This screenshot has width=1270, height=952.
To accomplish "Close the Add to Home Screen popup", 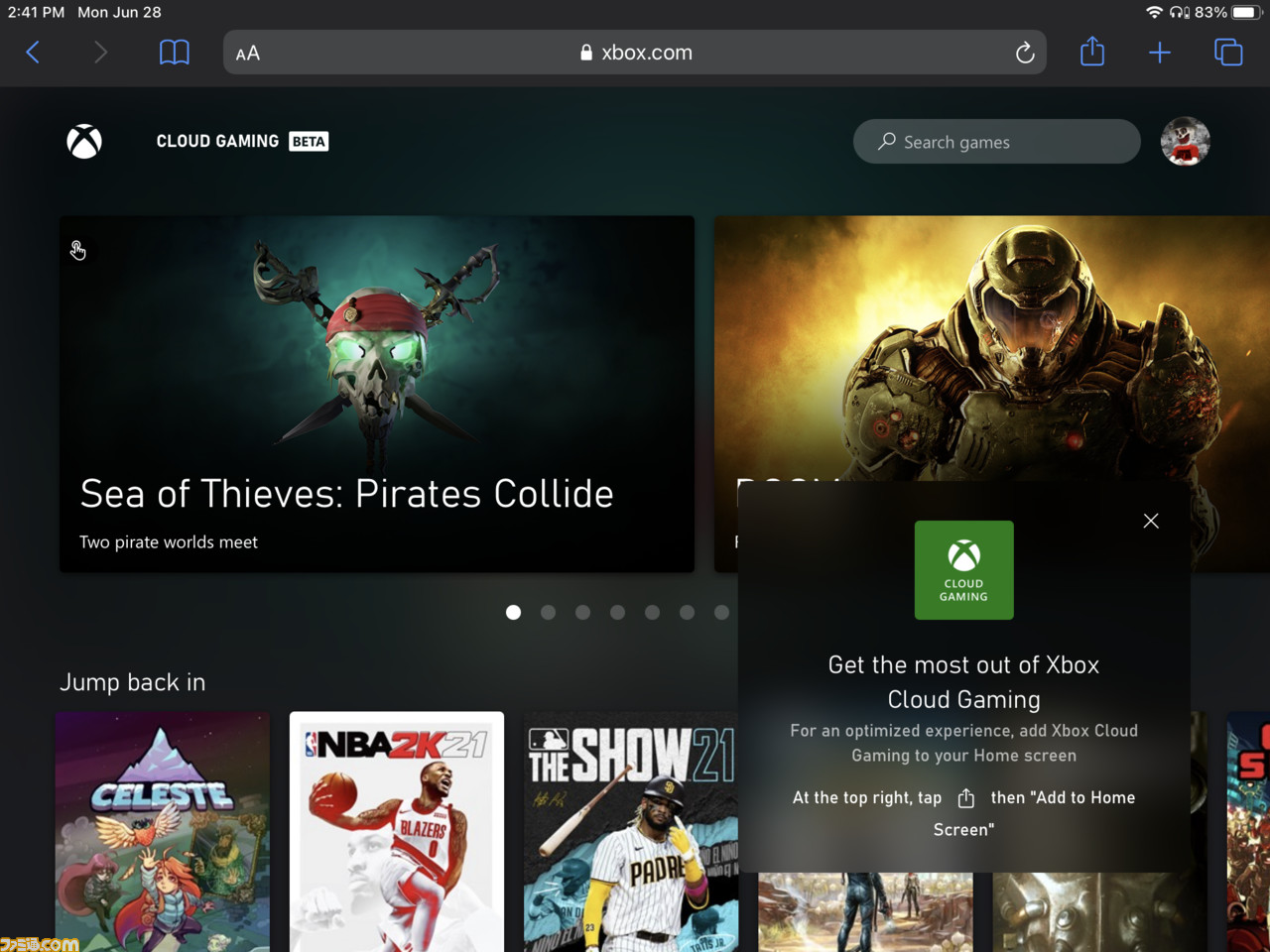I will point(1151,521).
